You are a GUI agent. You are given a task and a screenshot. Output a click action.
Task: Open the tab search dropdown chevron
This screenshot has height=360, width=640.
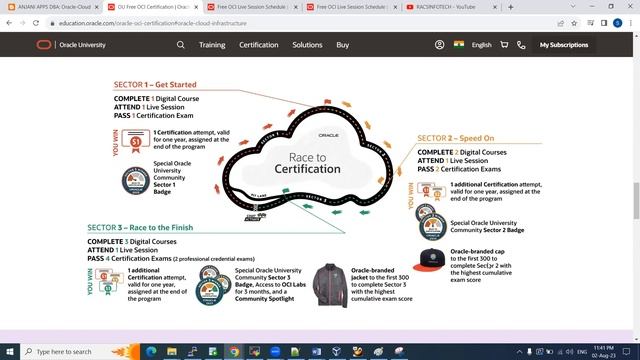pyautogui.click(x=573, y=7)
